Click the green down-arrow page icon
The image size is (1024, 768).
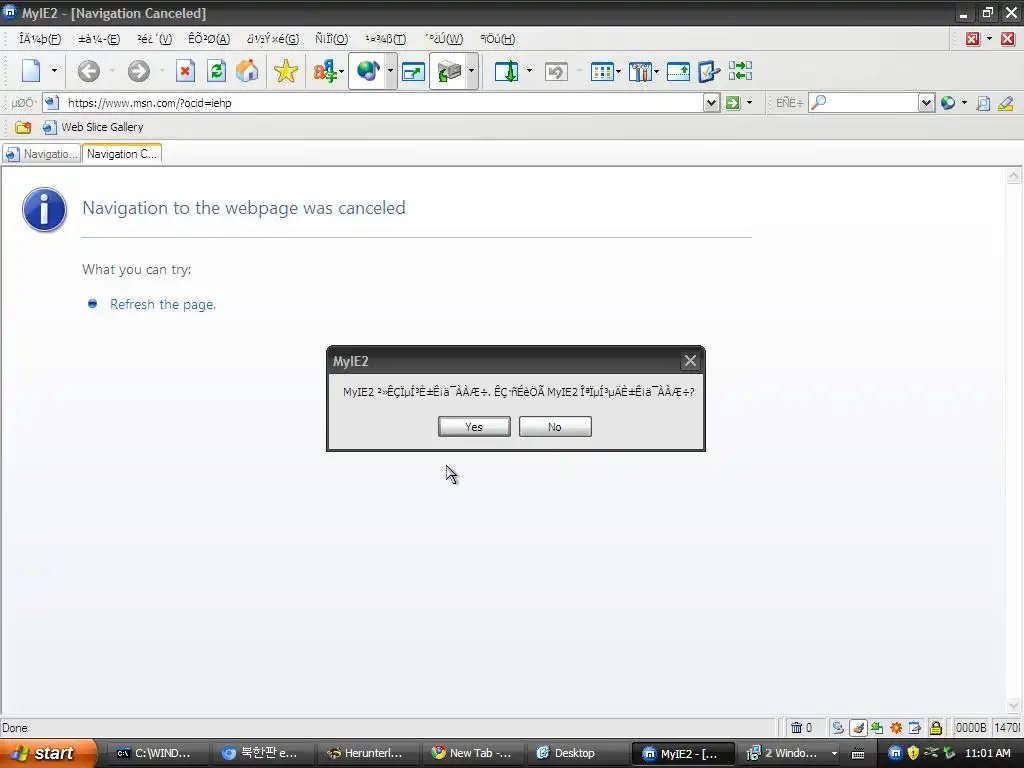tap(506, 71)
